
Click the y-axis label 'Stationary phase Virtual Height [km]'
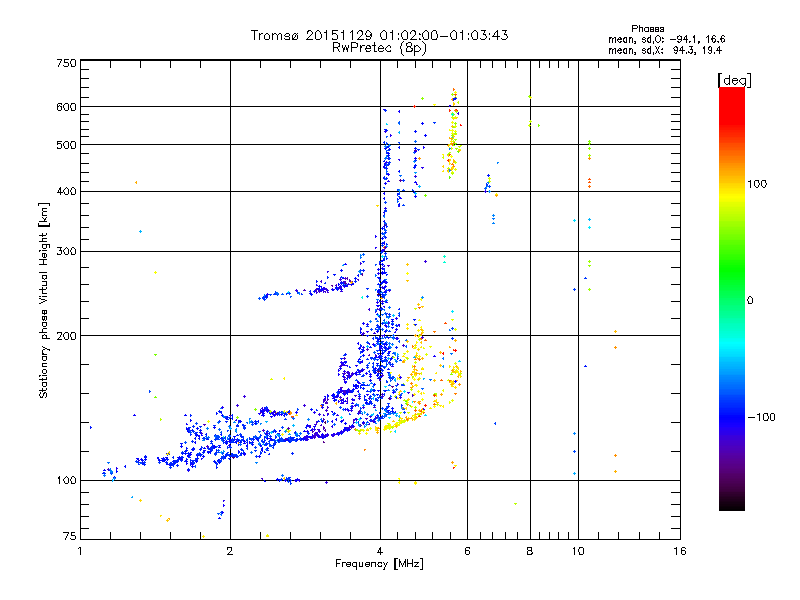click(x=43, y=301)
